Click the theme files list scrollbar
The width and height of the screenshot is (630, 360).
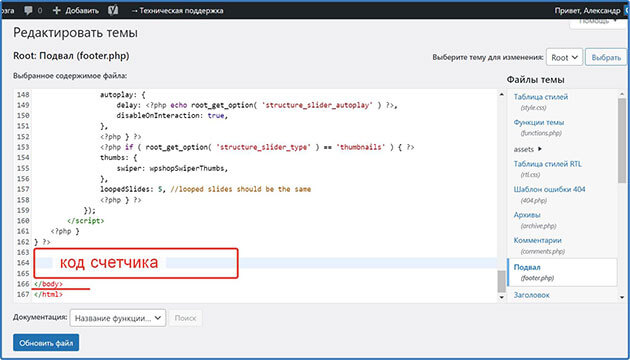coord(622,141)
